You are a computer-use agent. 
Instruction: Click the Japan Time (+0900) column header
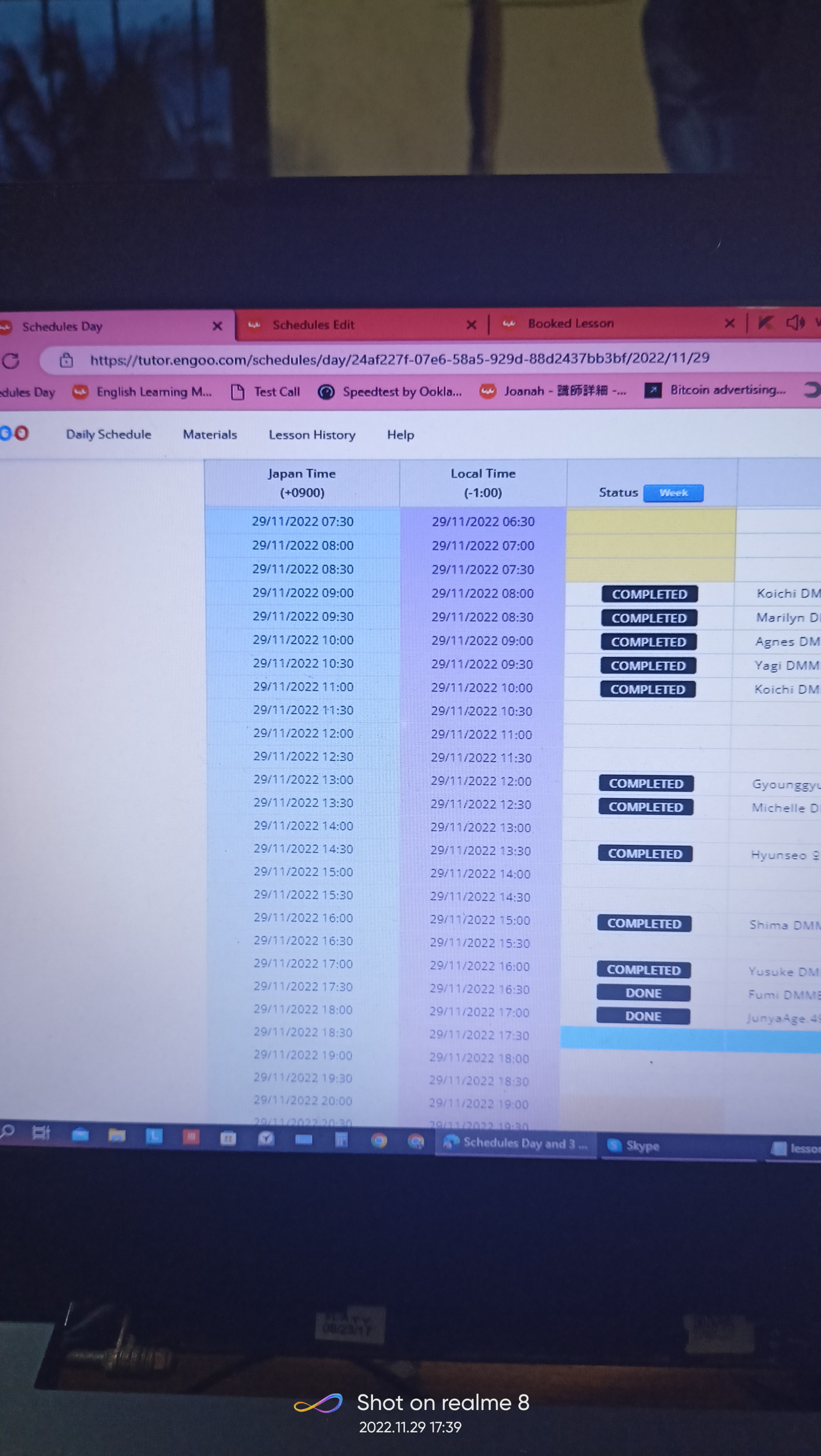pos(302,483)
